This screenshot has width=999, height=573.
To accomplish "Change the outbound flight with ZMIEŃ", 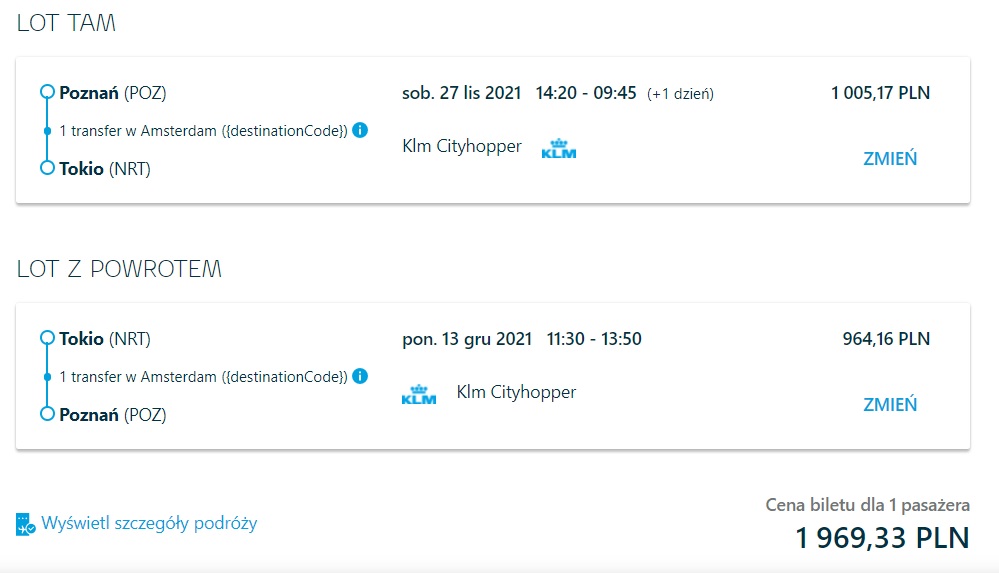I will coord(890,159).
